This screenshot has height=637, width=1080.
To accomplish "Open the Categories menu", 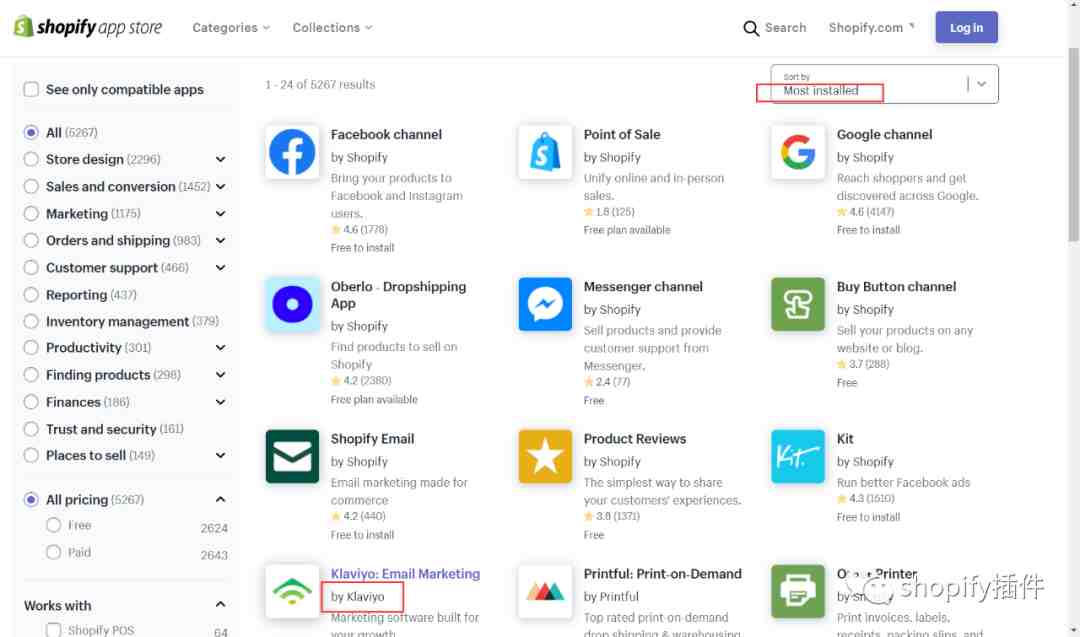I will coord(231,28).
